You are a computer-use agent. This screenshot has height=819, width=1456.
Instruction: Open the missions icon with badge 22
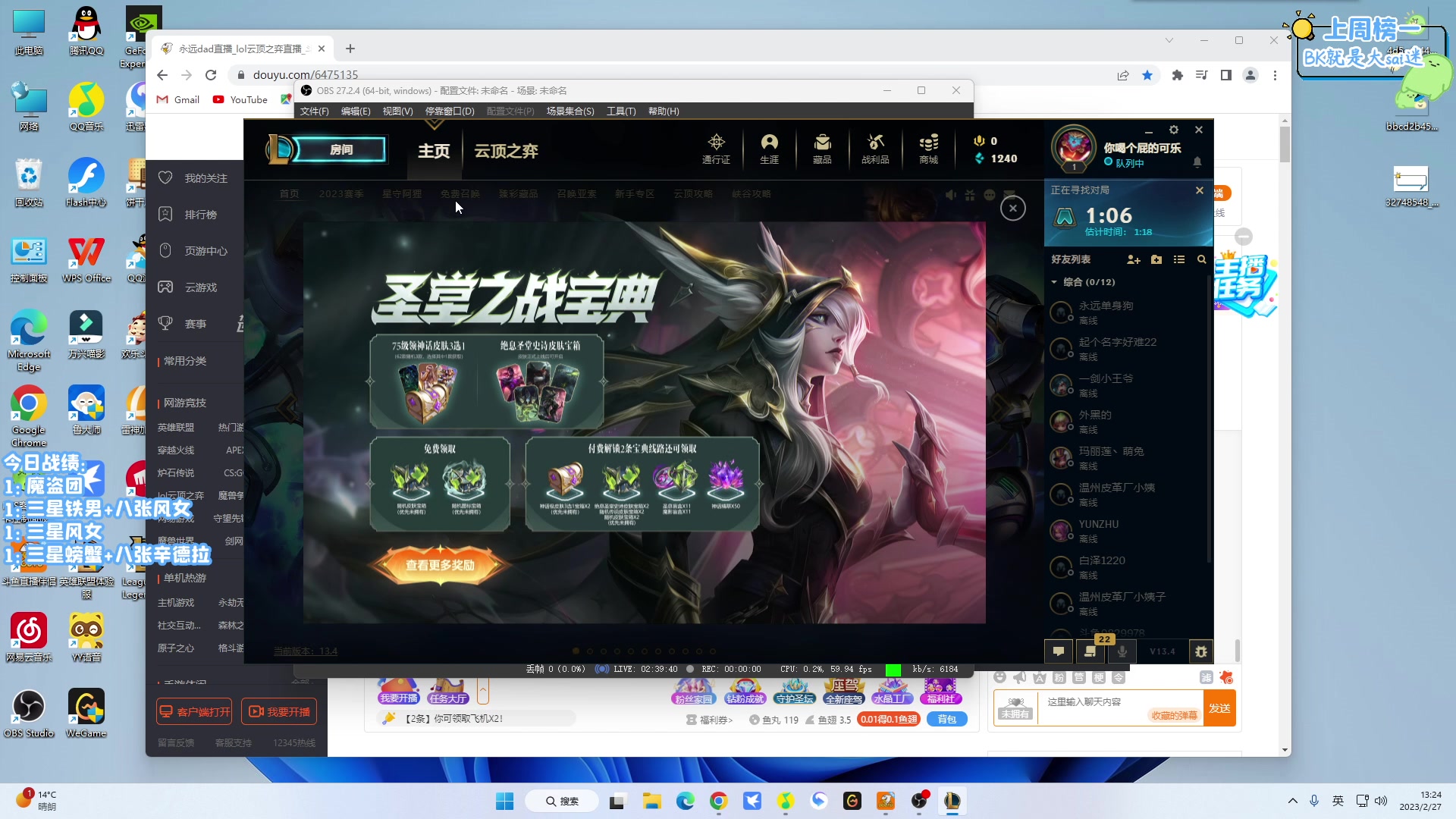(1090, 651)
